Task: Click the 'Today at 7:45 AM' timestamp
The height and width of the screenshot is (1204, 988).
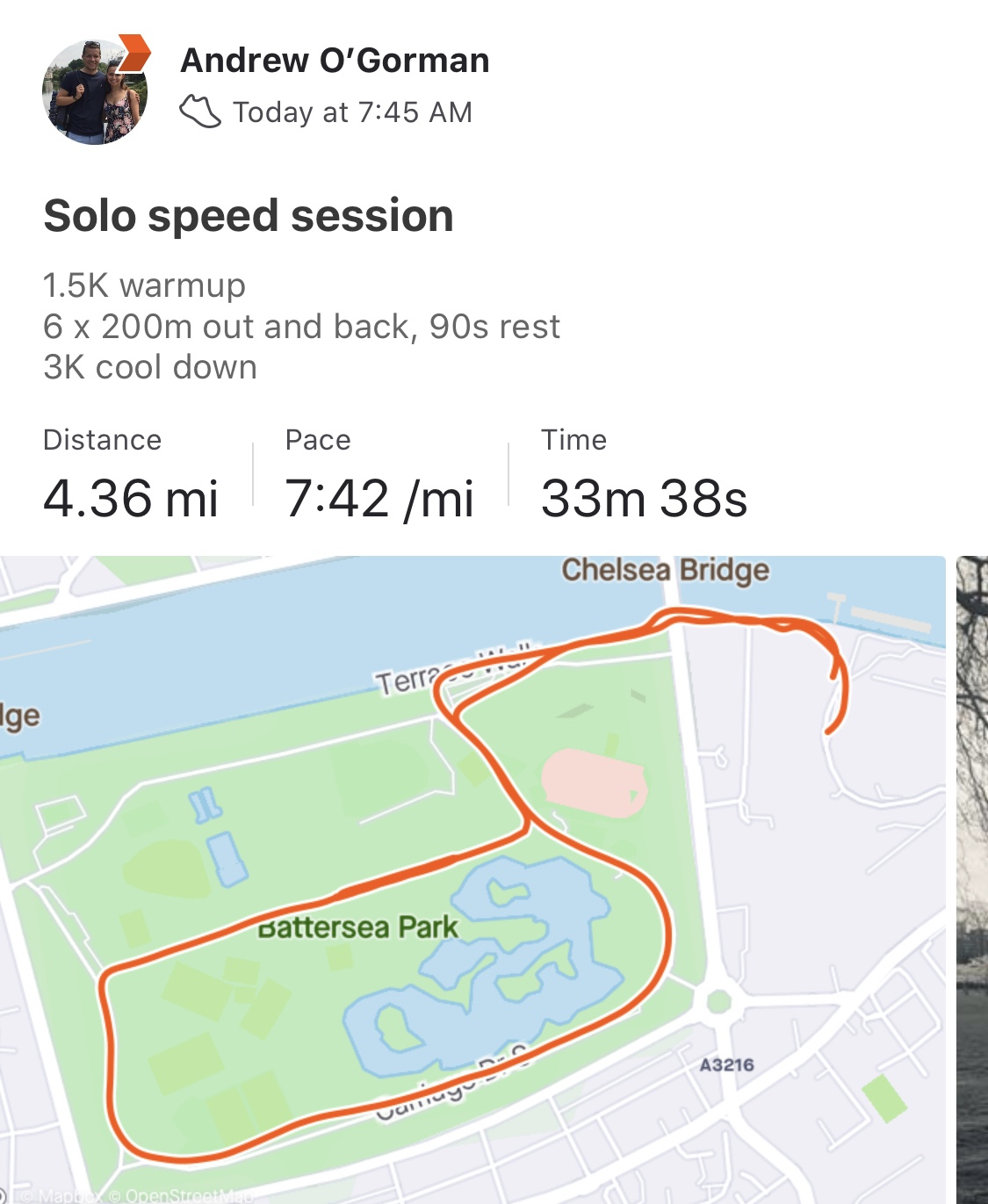Action: tap(352, 112)
